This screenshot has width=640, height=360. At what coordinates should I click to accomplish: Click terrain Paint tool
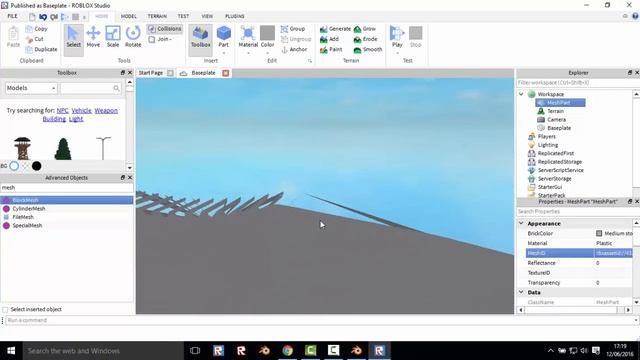(x=331, y=49)
